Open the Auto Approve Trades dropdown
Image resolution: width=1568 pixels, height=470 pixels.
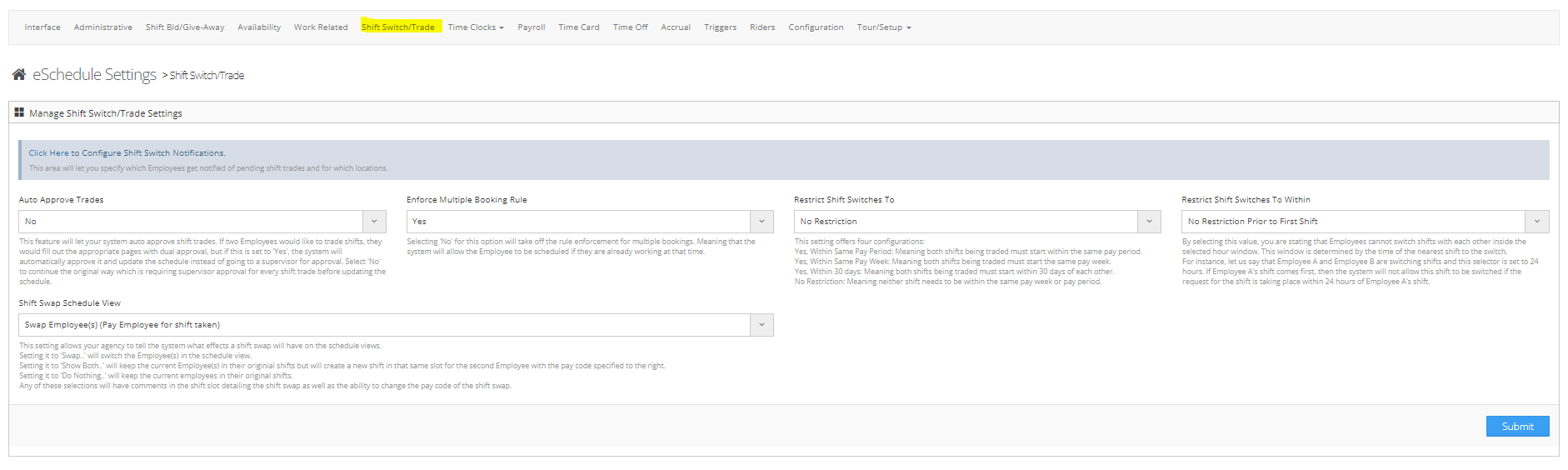(202, 222)
